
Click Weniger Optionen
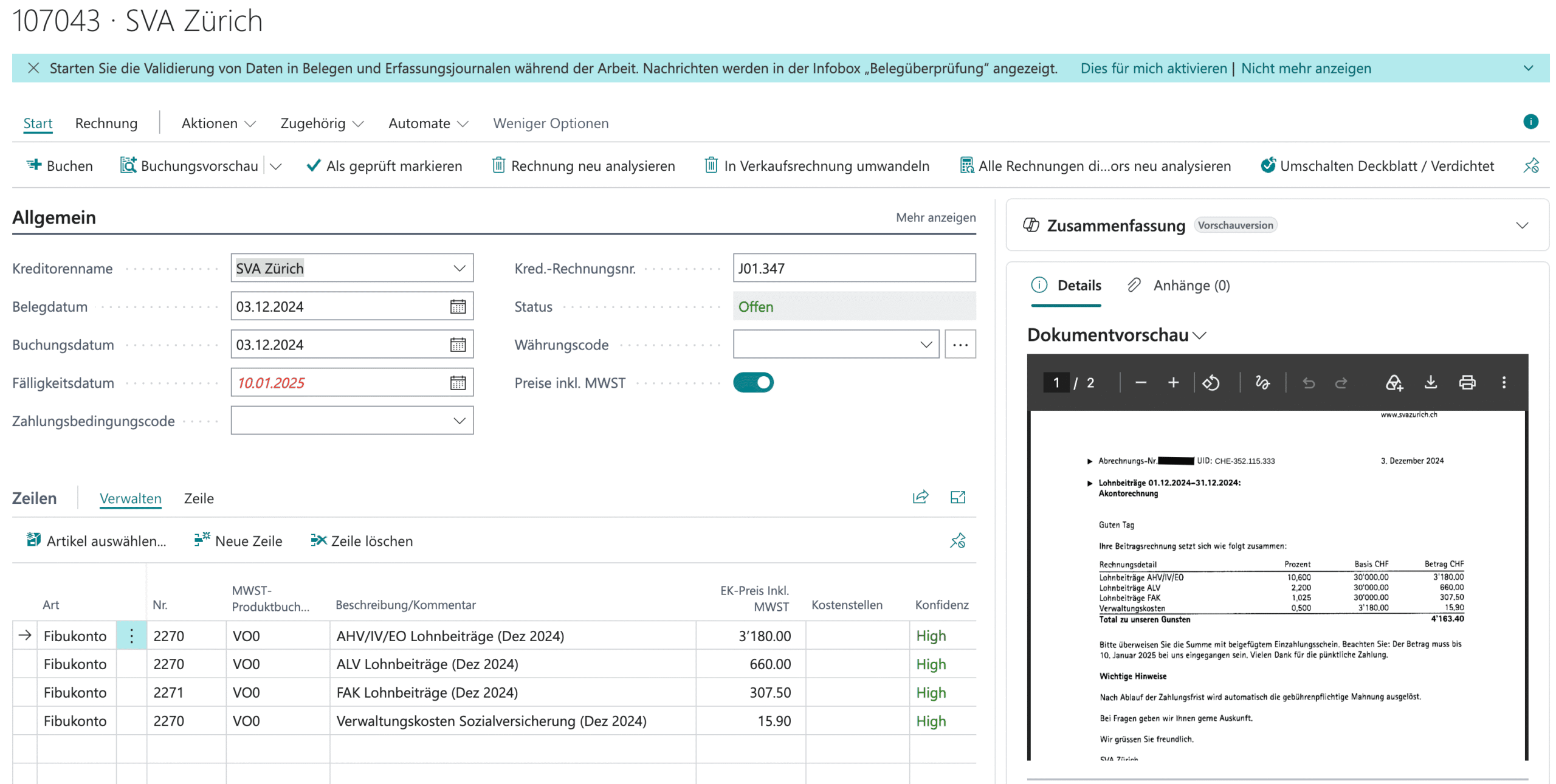pyautogui.click(x=551, y=123)
